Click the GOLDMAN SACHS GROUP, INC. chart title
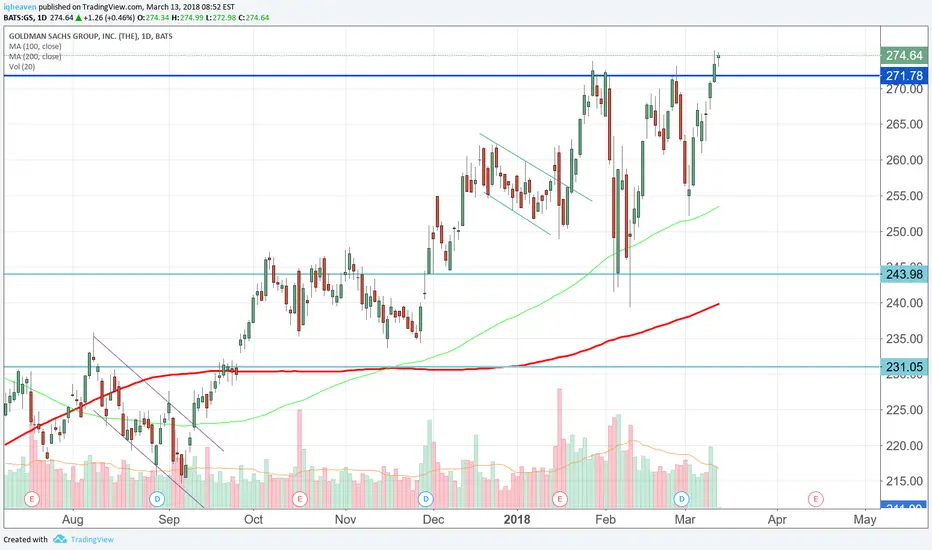Viewport: 932px width, 550px height. click(x=90, y=36)
